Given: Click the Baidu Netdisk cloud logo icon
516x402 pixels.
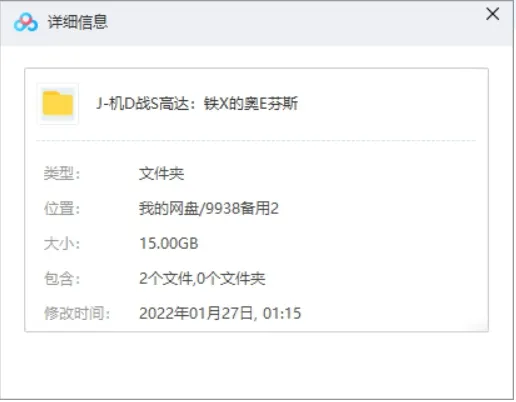Looking at the screenshot, I should pyautogui.click(x=26, y=22).
